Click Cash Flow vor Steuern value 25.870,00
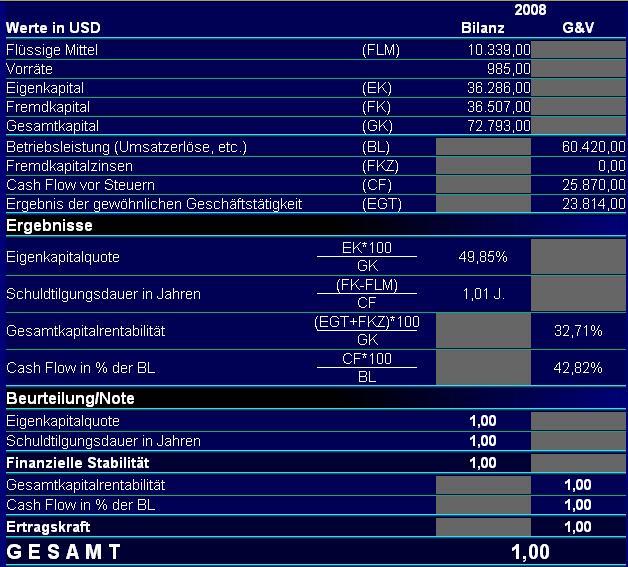 [594, 185]
